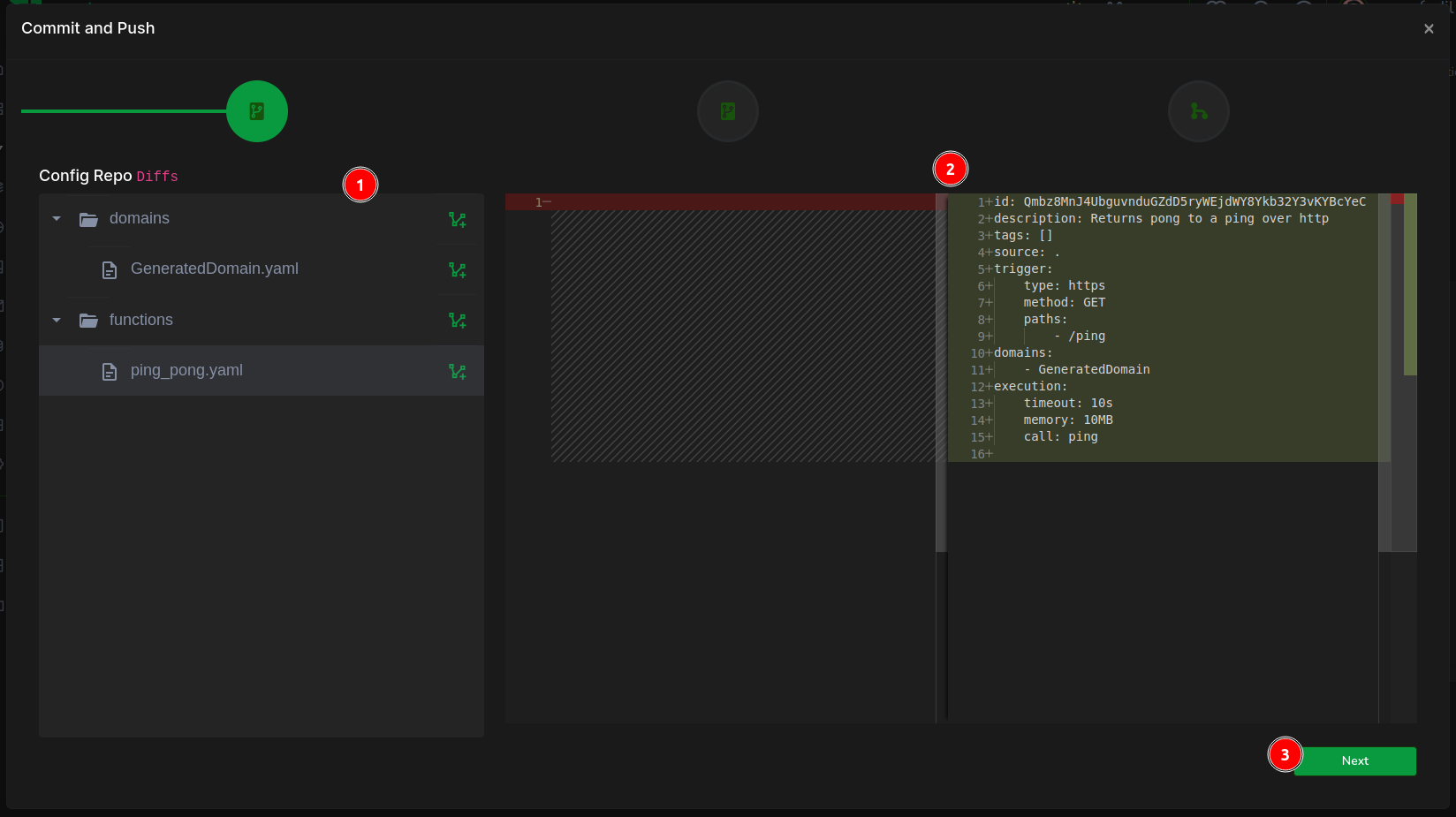Click the diff icon beside domains folder
Screen dimensions: 1456x817
tap(457, 219)
